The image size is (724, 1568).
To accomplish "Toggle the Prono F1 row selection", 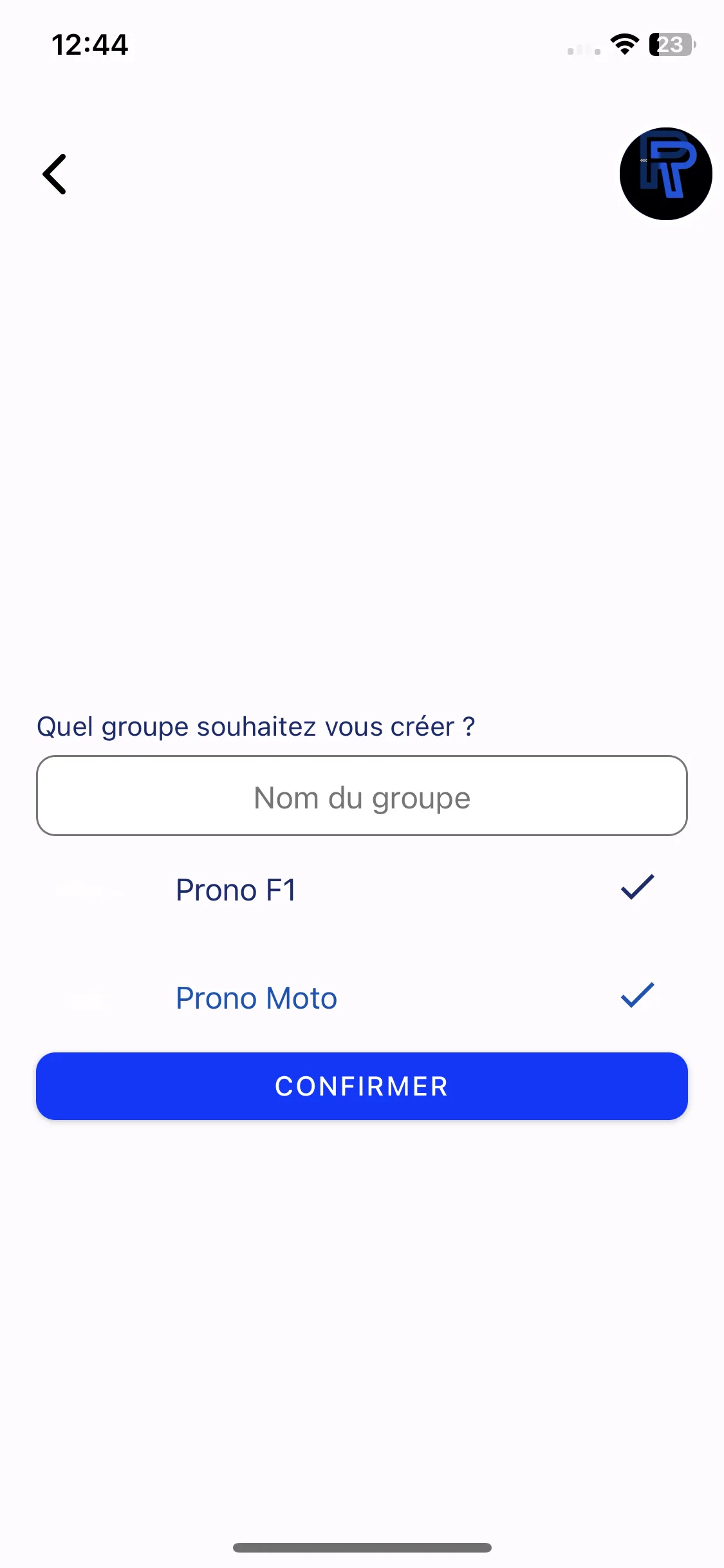I will [362, 890].
